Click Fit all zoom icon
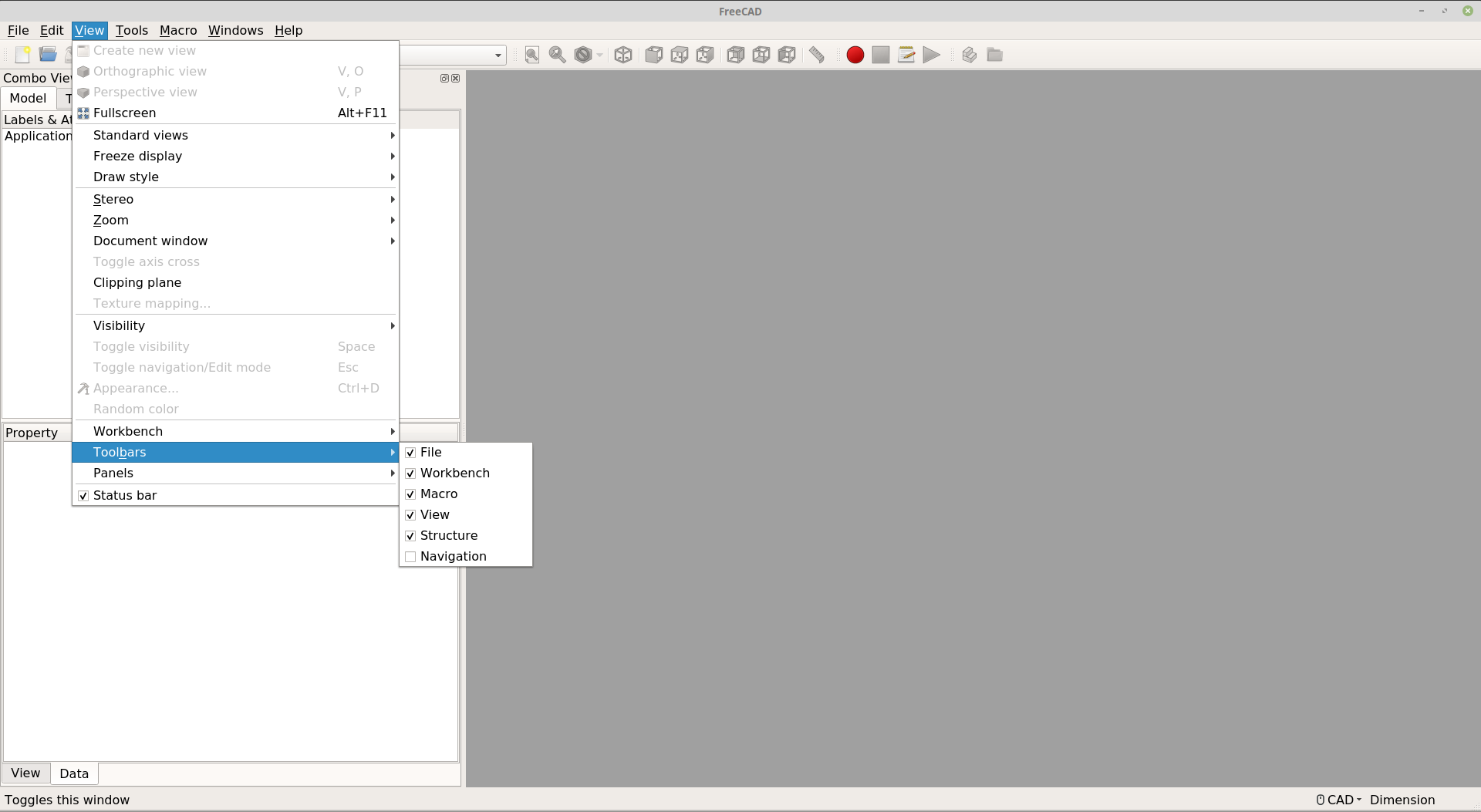 [x=532, y=55]
